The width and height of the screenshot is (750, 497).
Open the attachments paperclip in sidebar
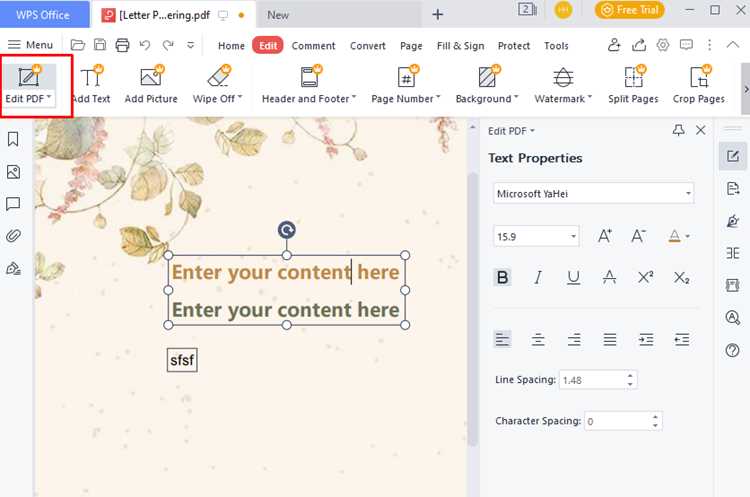point(13,236)
